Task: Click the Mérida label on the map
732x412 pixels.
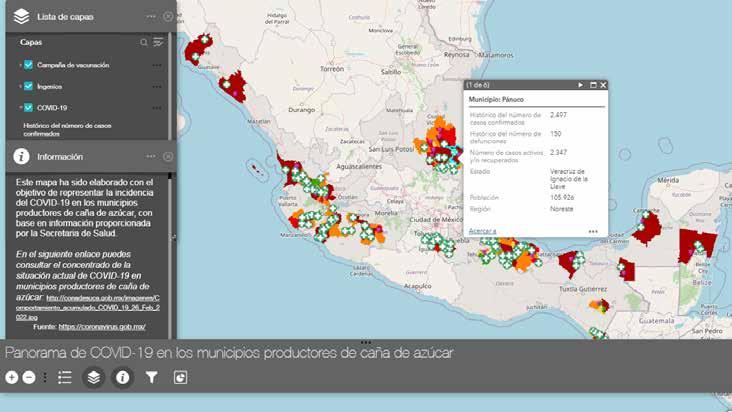Action: (x=668, y=180)
